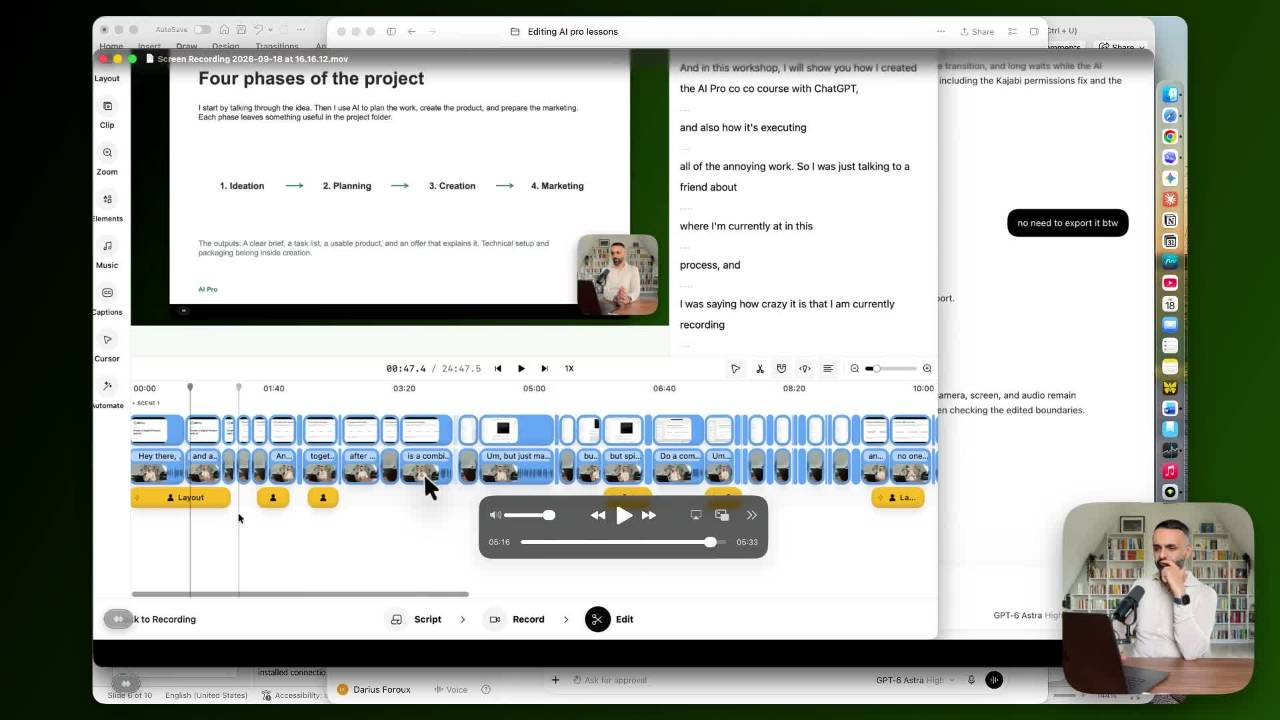Open the Music panel in the sidebar
Screen dimensions: 1280x720
coord(107,253)
